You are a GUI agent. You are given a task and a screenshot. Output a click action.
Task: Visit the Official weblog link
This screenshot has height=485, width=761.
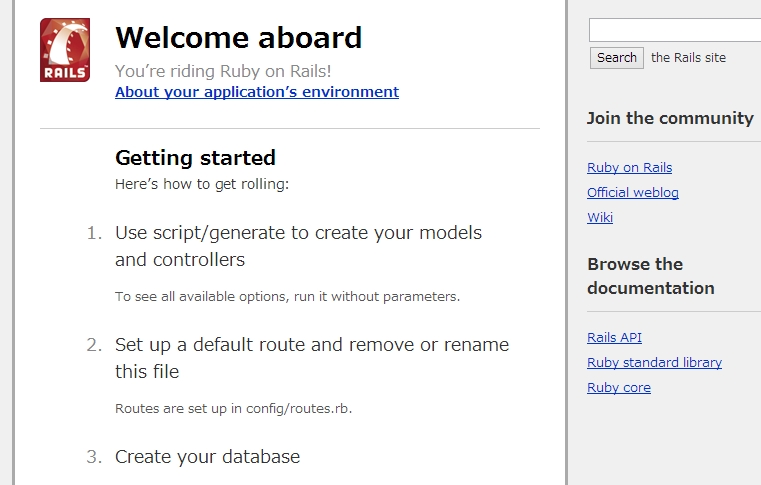coord(632,193)
